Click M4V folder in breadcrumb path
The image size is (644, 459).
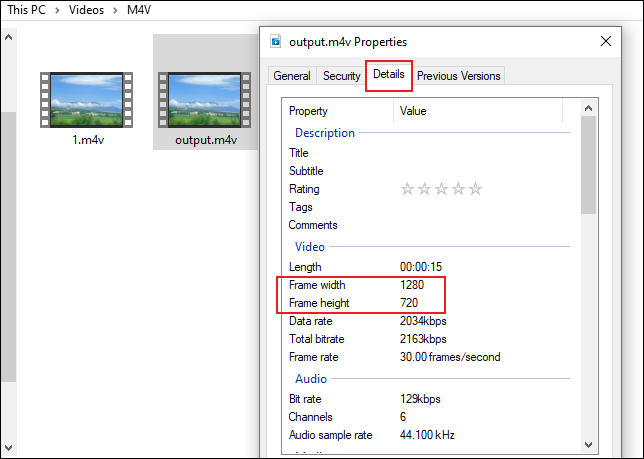point(139,10)
